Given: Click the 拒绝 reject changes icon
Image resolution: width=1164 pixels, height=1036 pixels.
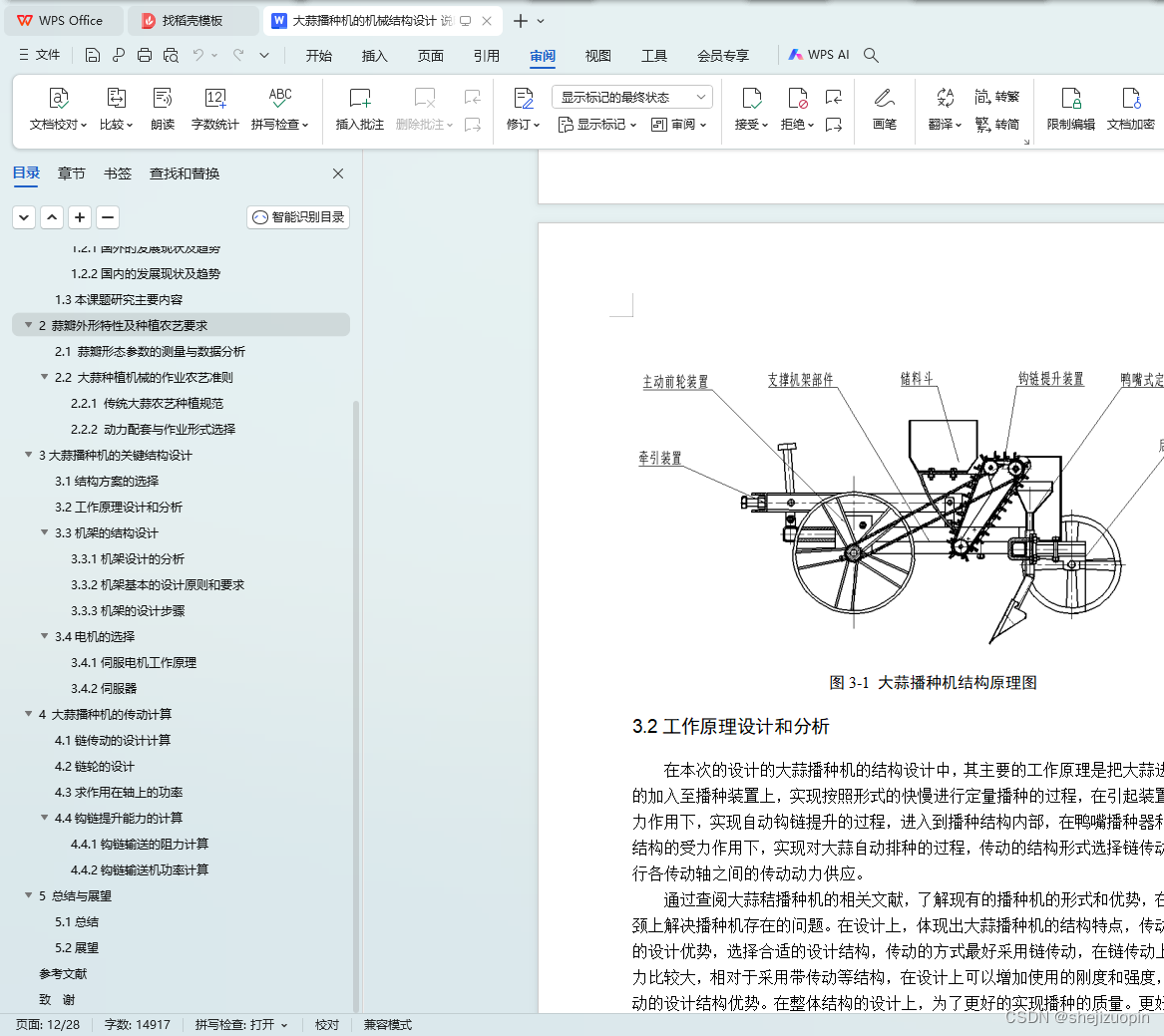Looking at the screenshot, I should [797, 99].
